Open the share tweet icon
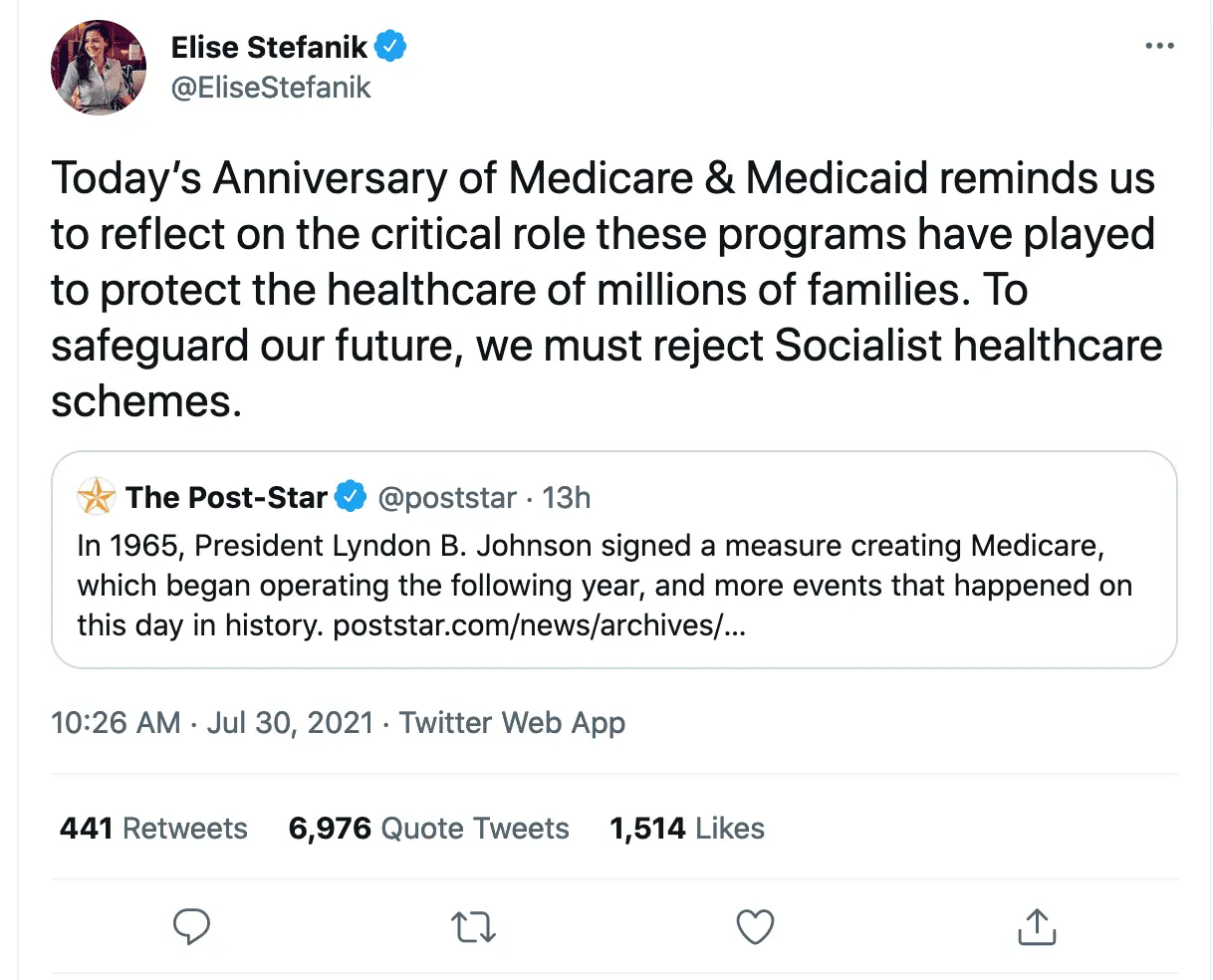The height and width of the screenshot is (980, 1213). (1037, 927)
